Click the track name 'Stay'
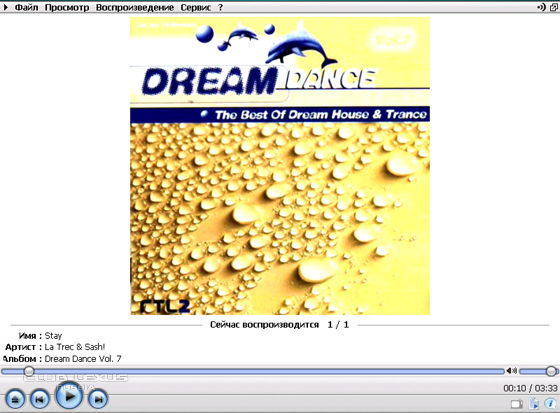The image size is (560, 413). [53, 336]
